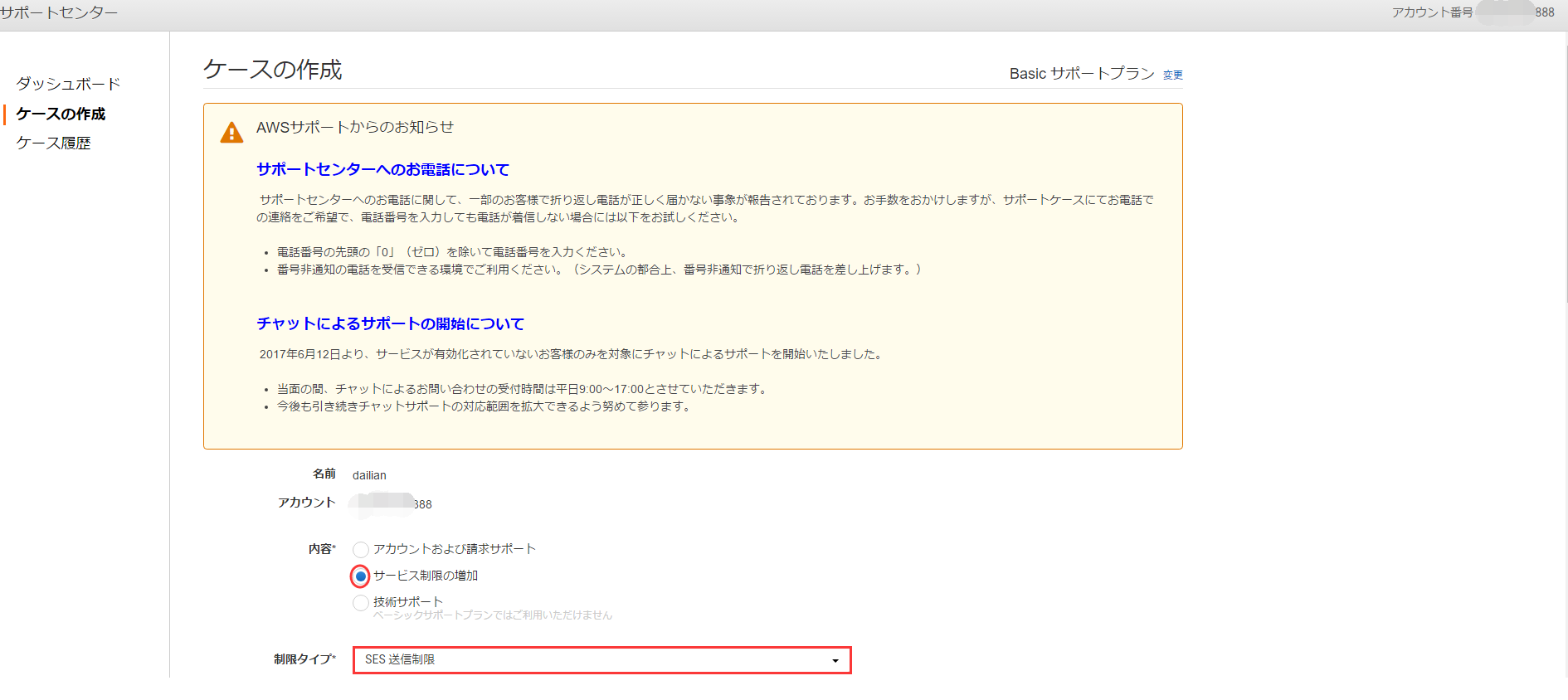This screenshot has width=1568, height=700.
Task: Click the 変更 link beside Basic サポートプラン
Action: pos(1172,75)
